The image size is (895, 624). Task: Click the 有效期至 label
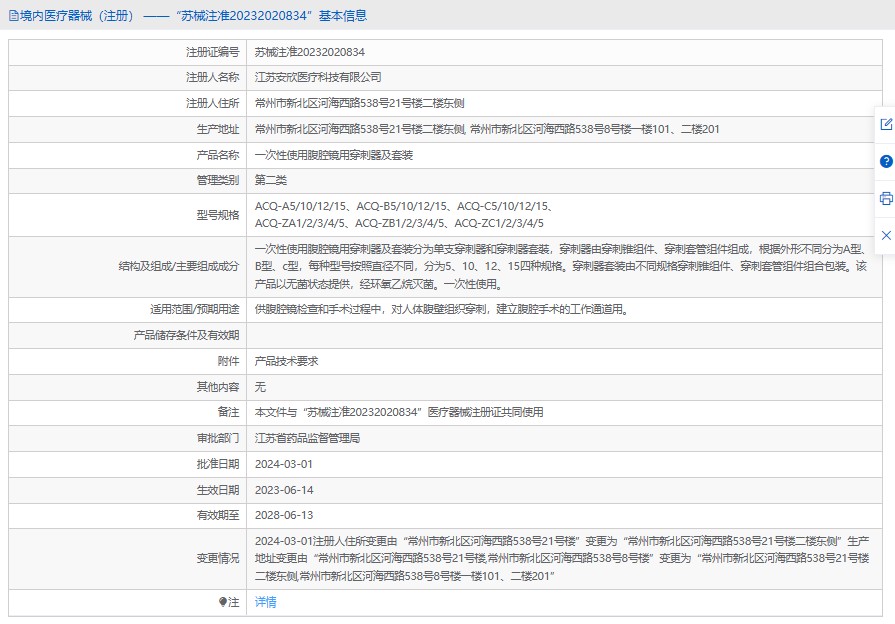(x=218, y=515)
